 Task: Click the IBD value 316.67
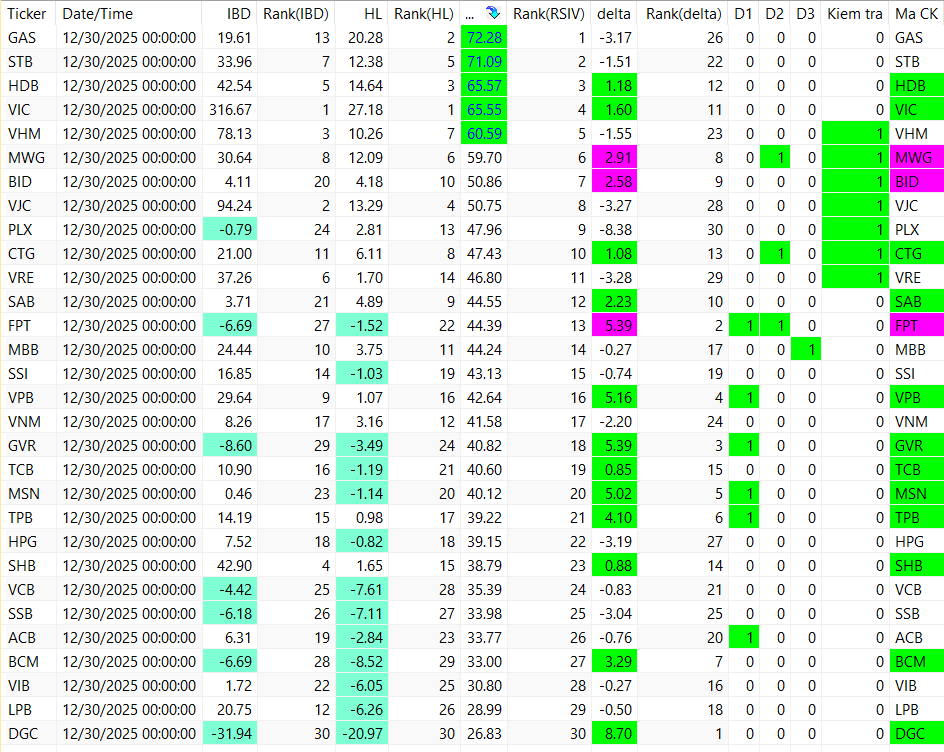coord(230,110)
